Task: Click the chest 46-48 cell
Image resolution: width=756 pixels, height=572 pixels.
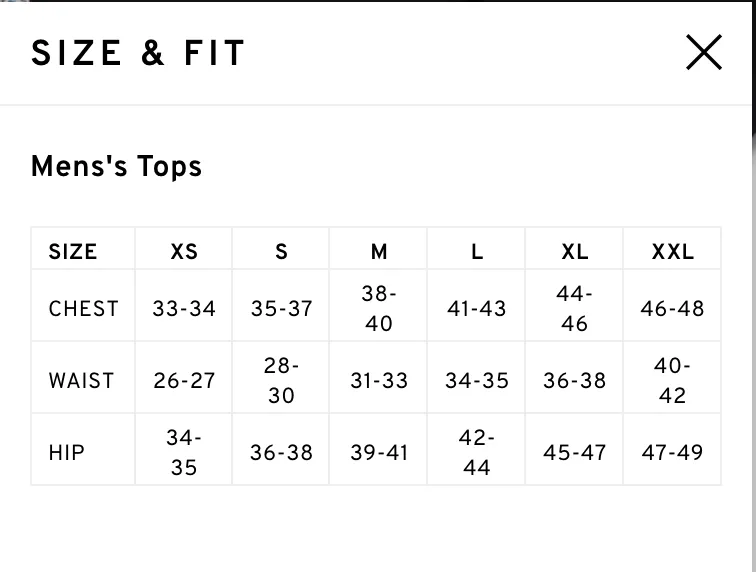Action: 672,309
